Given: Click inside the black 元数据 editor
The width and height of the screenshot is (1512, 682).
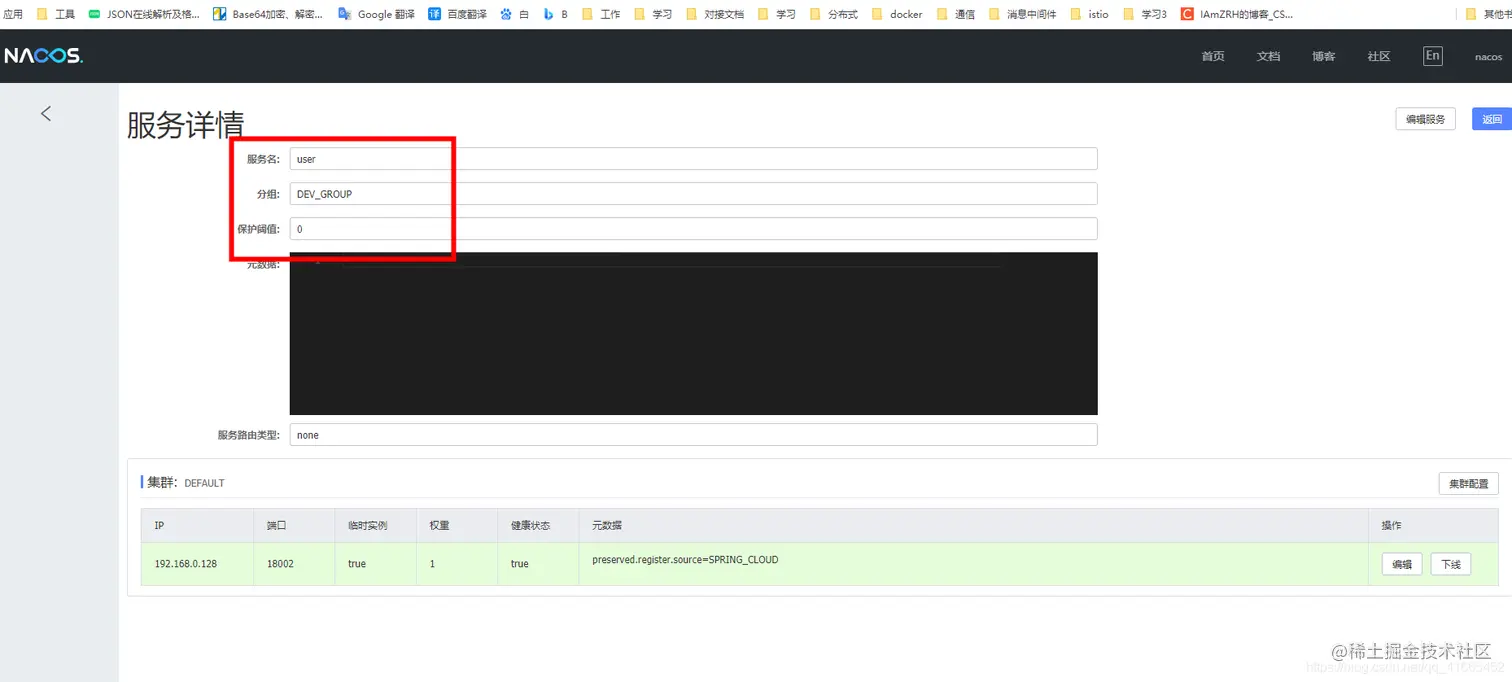Looking at the screenshot, I should coord(693,333).
